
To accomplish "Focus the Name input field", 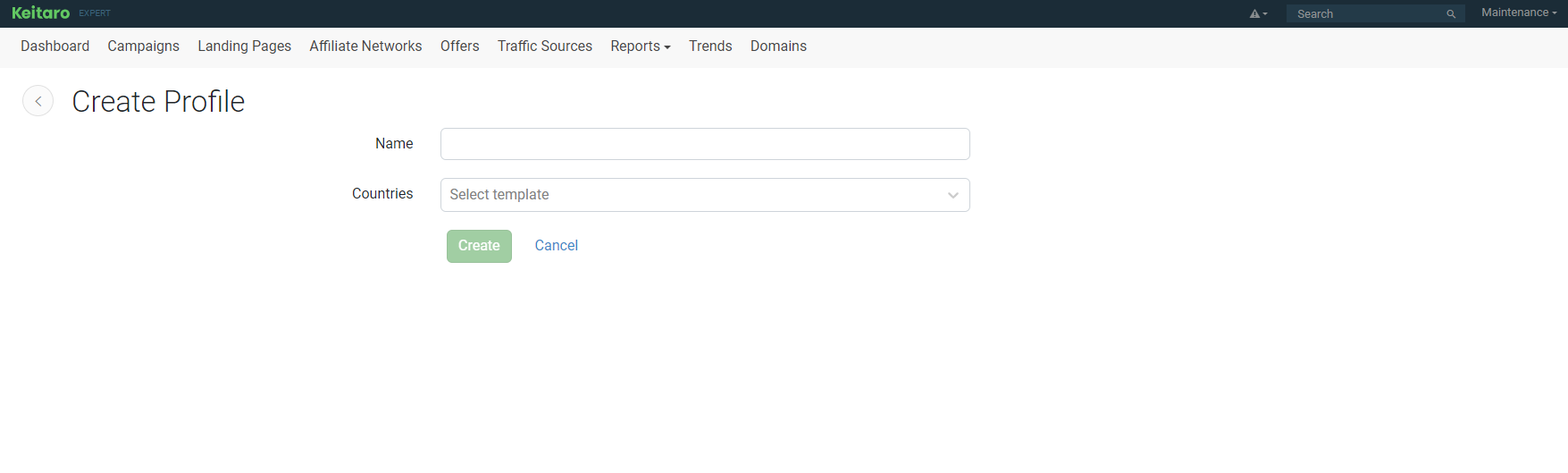I will point(705,144).
